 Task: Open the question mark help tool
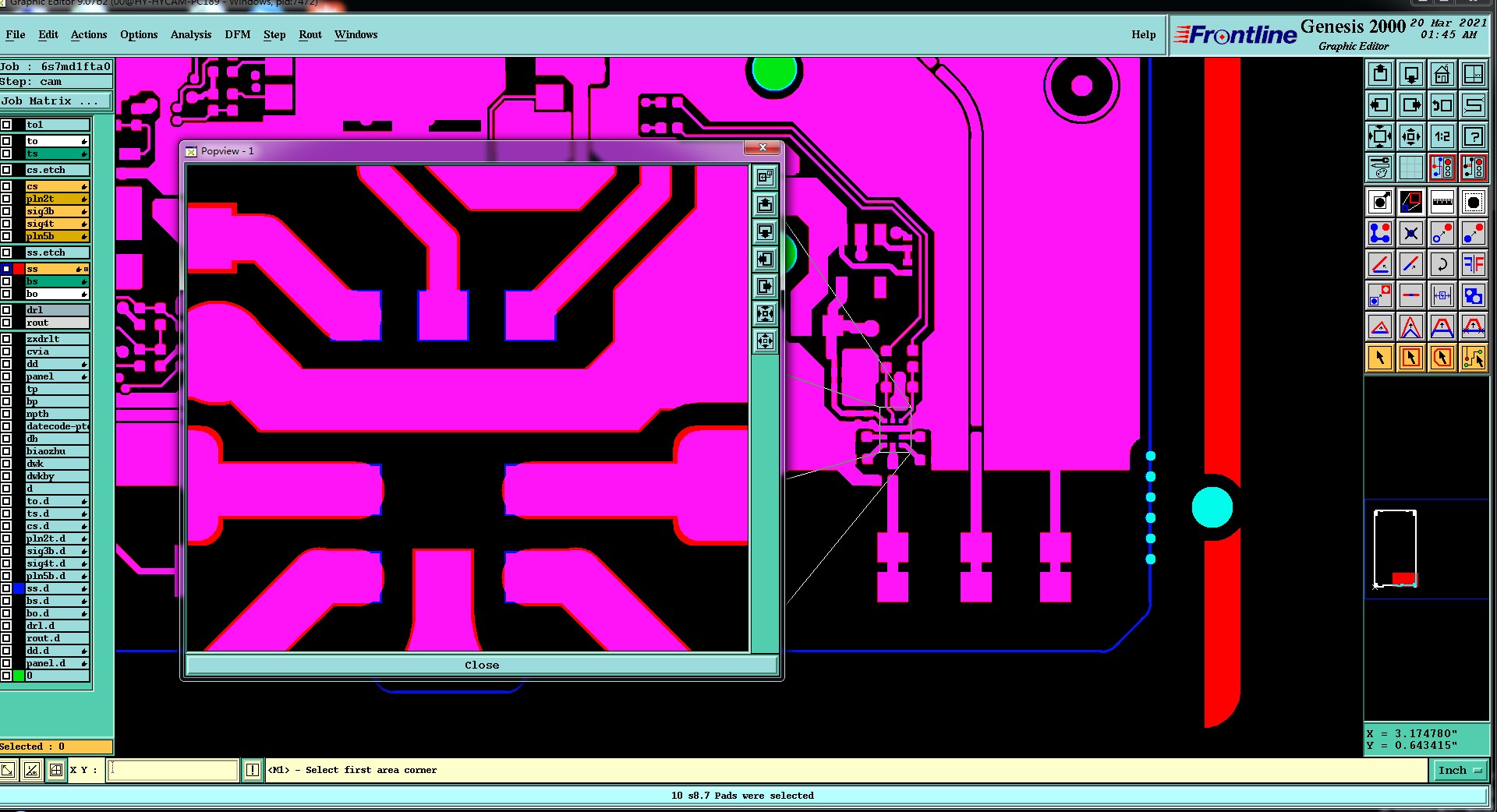(x=1473, y=137)
